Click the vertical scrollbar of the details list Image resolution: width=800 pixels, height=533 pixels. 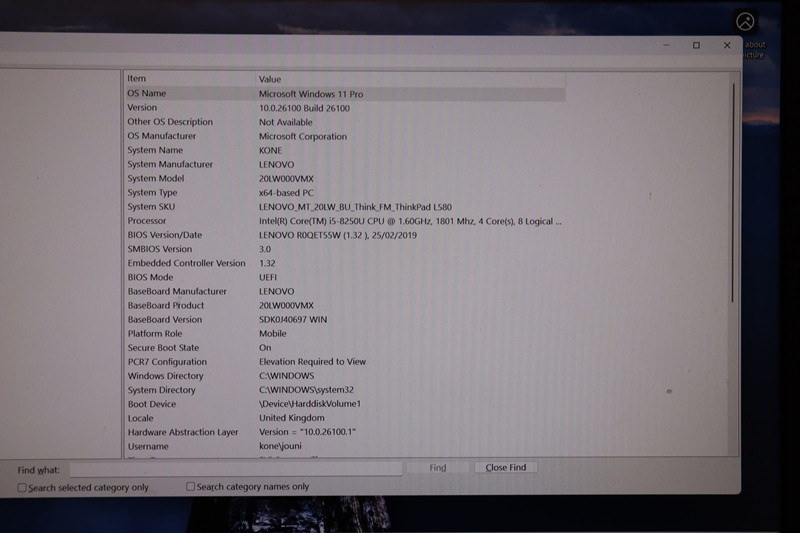(733, 194)
